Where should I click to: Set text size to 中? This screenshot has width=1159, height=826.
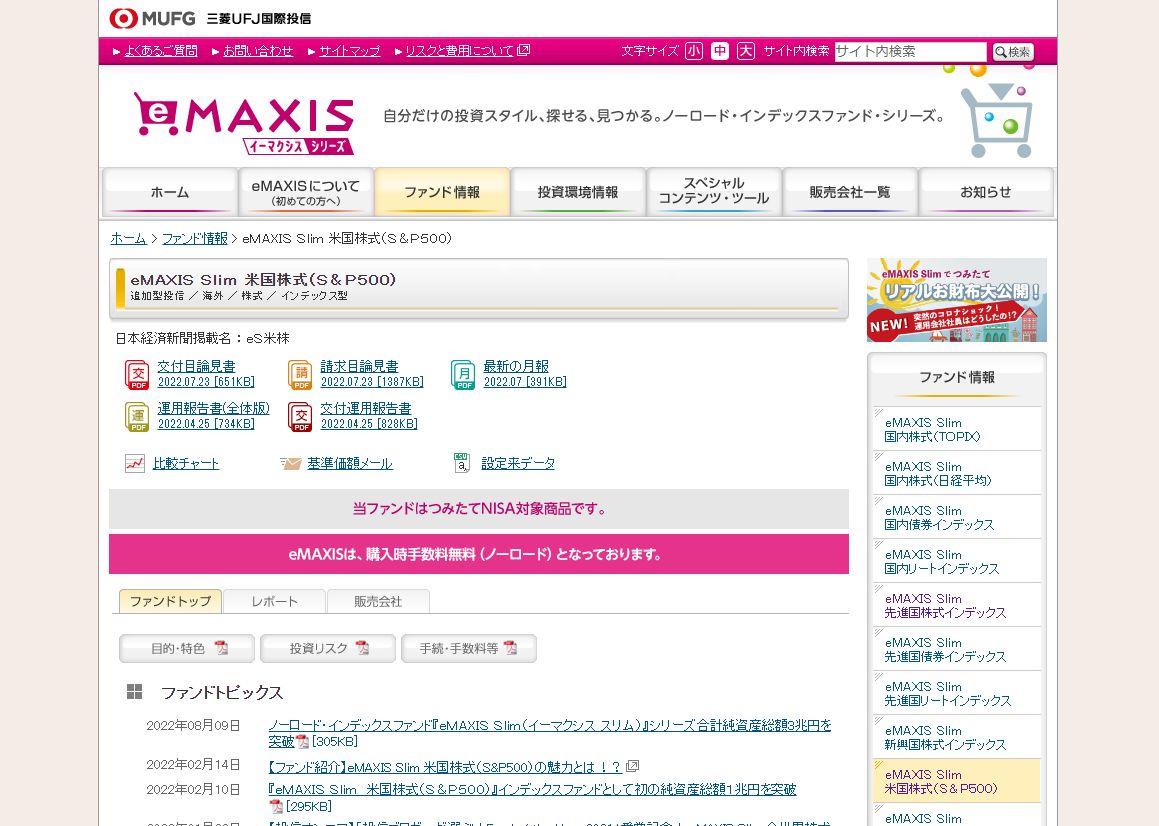click(x=719, y=51)
